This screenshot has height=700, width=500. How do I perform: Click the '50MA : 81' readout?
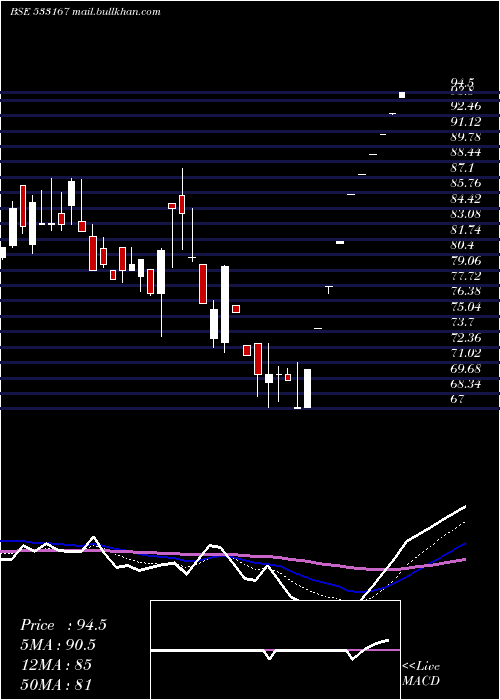point(56,684)
